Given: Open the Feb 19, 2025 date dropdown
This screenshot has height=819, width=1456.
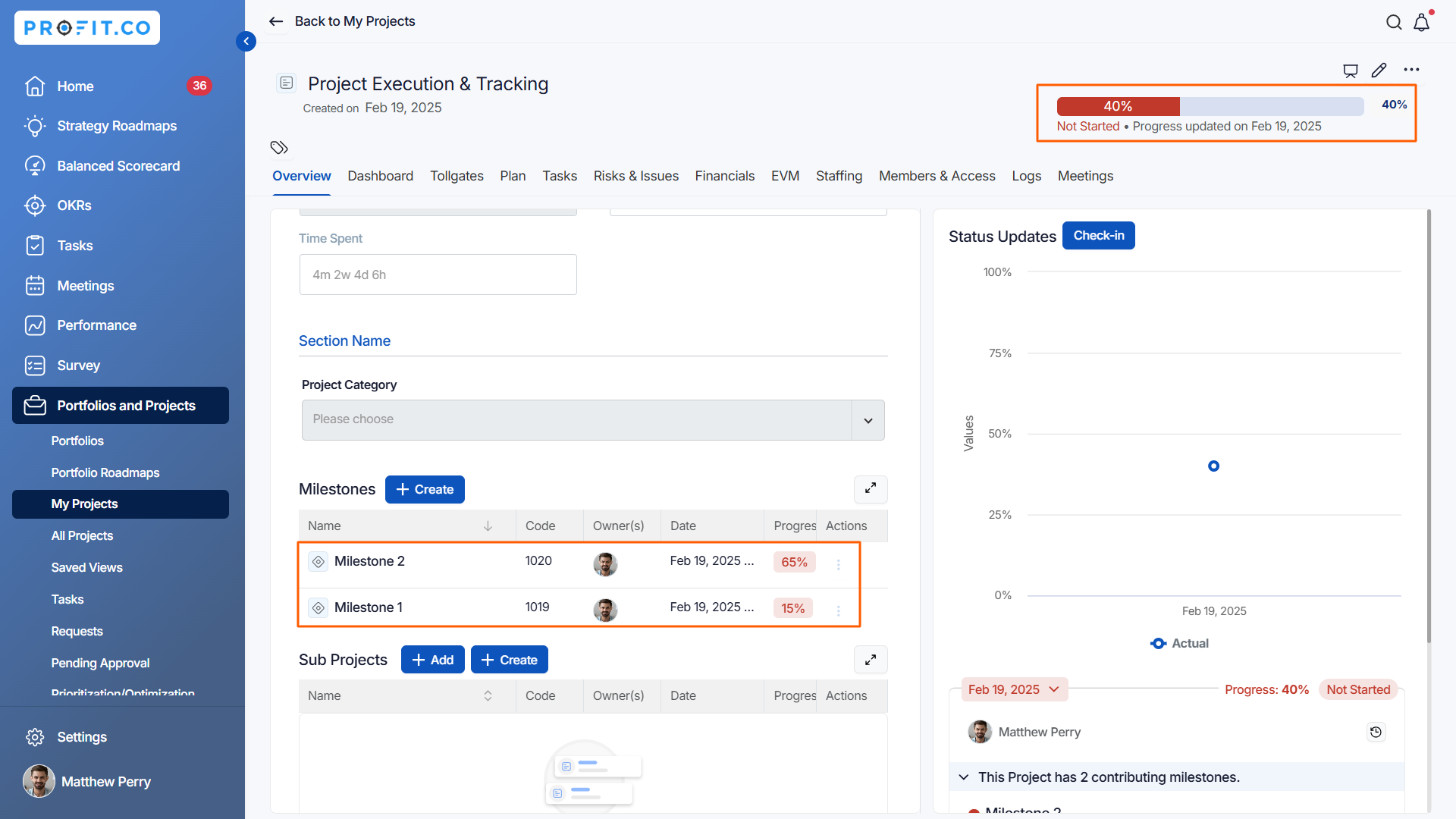Looking at the screenshot, I should pos(1014,689).
